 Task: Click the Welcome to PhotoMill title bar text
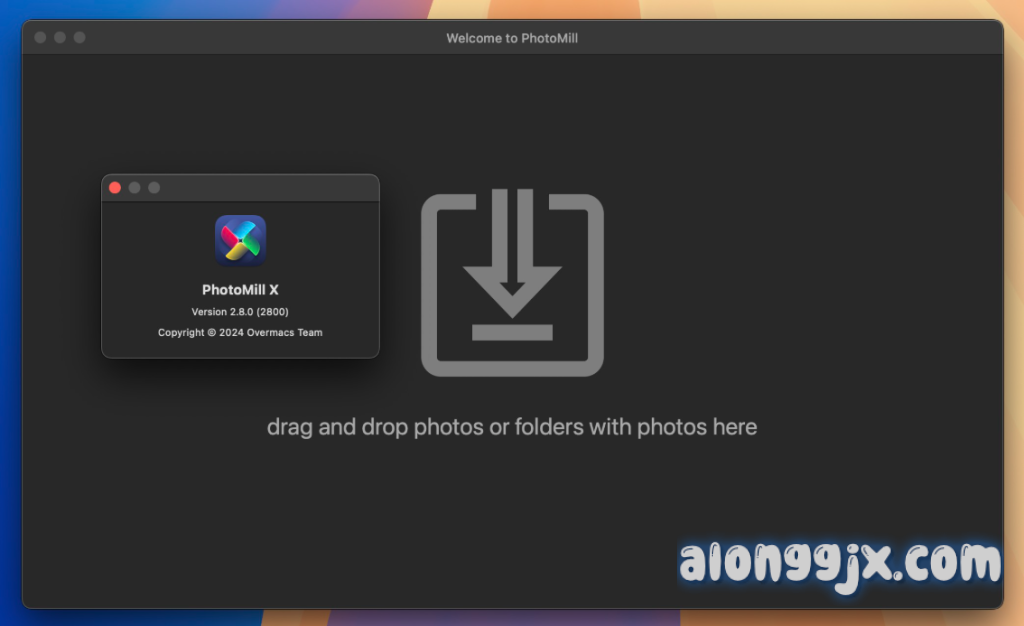(x=511, y=38)
